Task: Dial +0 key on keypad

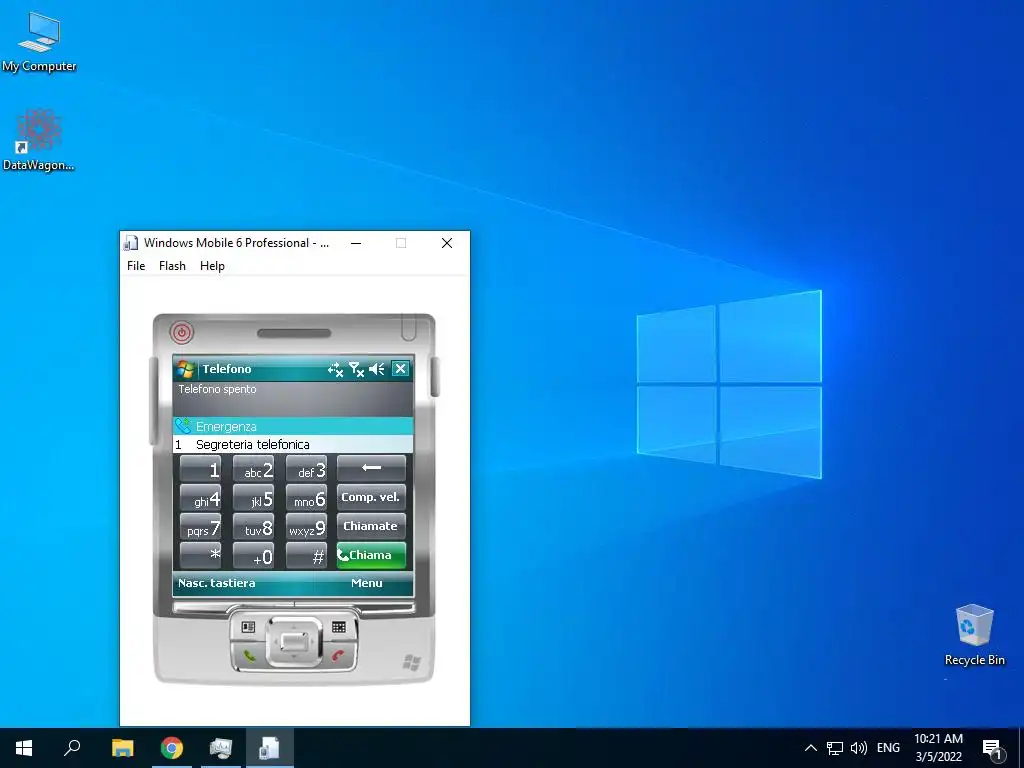Action: tap(253, 556)
